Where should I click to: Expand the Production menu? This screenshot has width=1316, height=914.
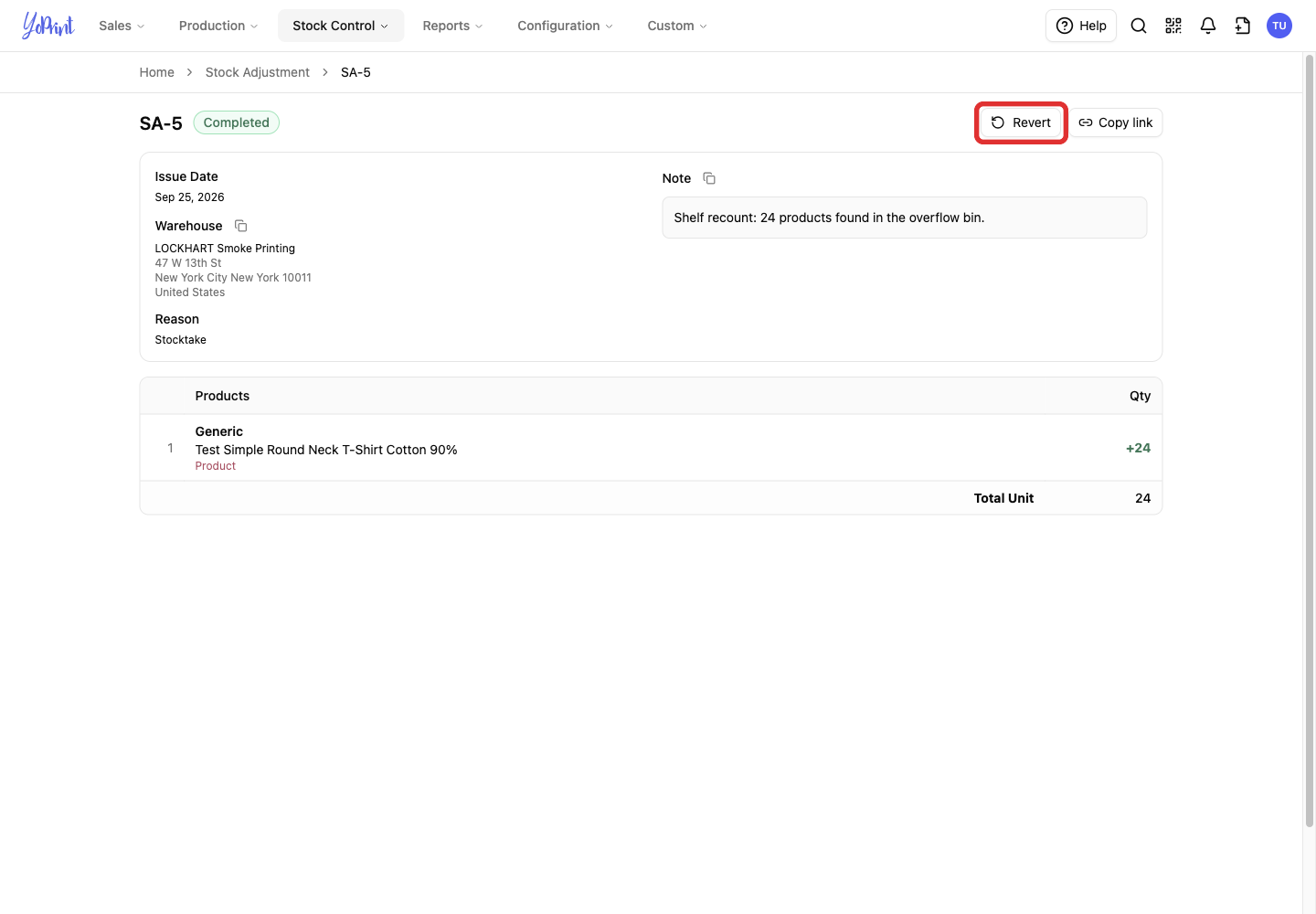click(218, 26)
